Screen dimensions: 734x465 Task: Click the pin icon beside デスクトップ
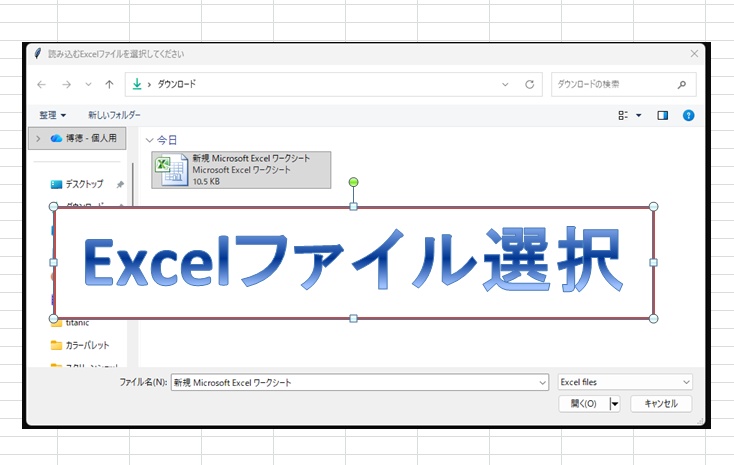coord(120,185)
